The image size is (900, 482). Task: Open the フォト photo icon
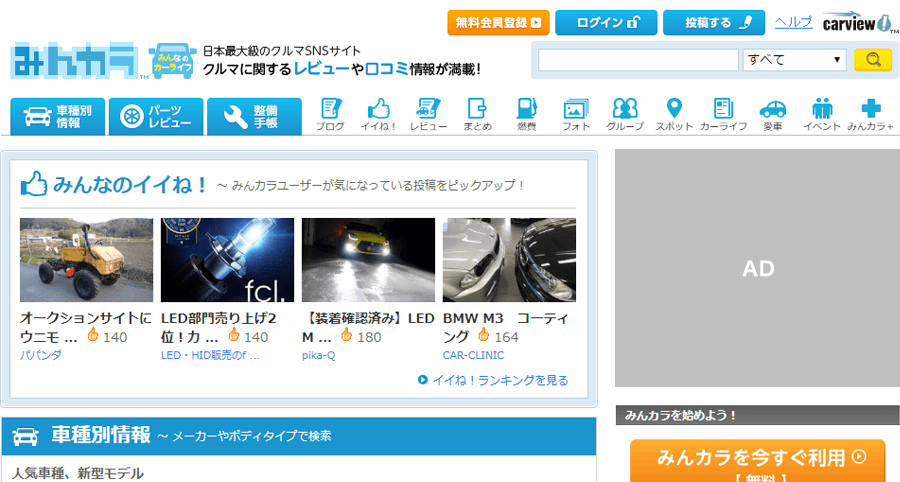point(576,115)
